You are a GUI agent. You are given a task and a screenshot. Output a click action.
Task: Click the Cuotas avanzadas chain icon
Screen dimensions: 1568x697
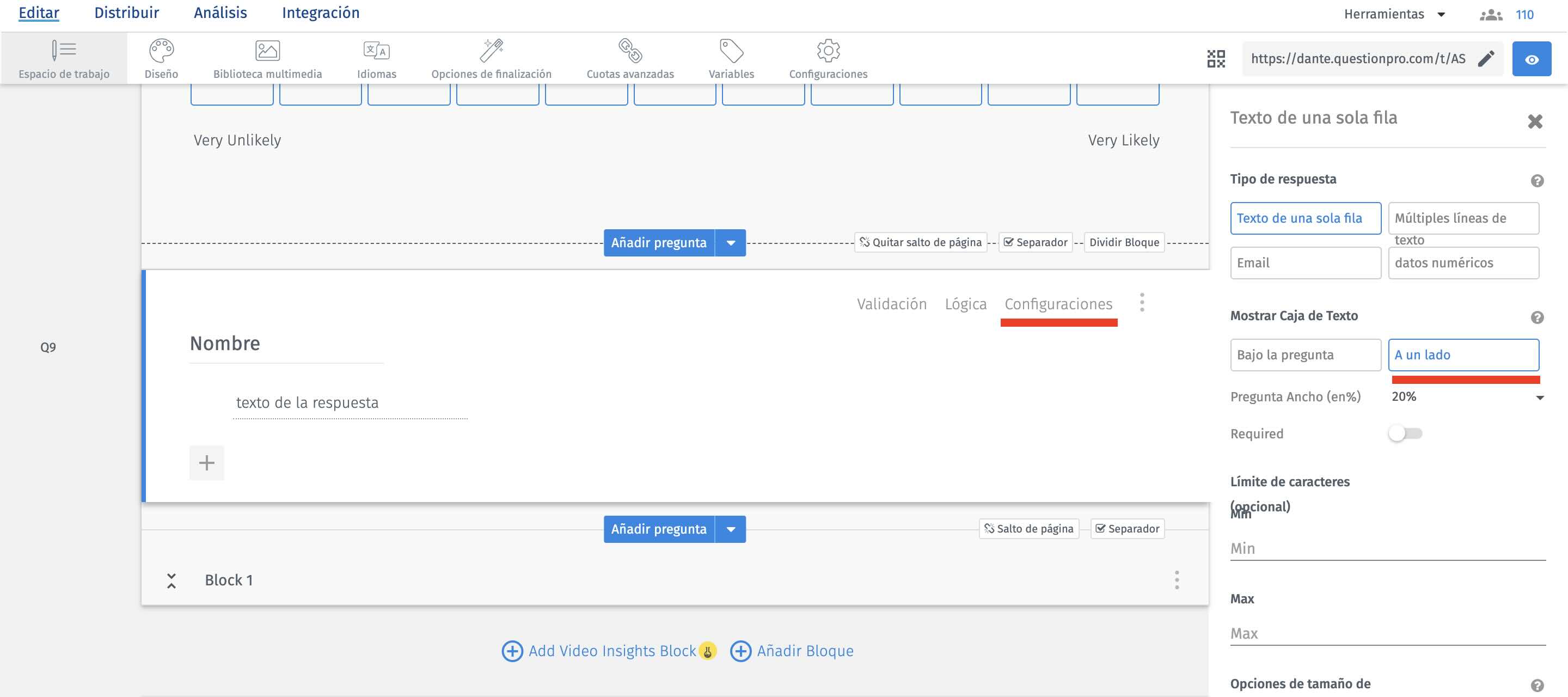[x=630, y=51]
